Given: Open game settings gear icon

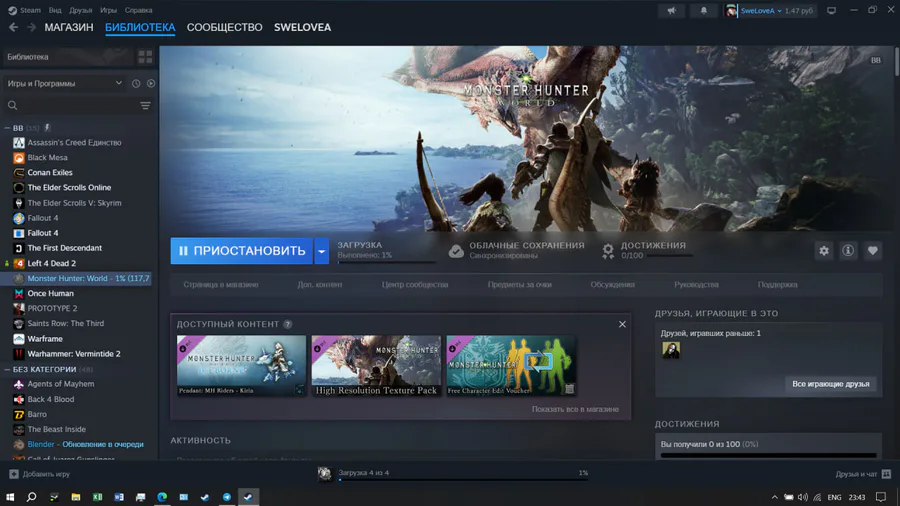Looking at the screenshot, I should tap(824, 251).
